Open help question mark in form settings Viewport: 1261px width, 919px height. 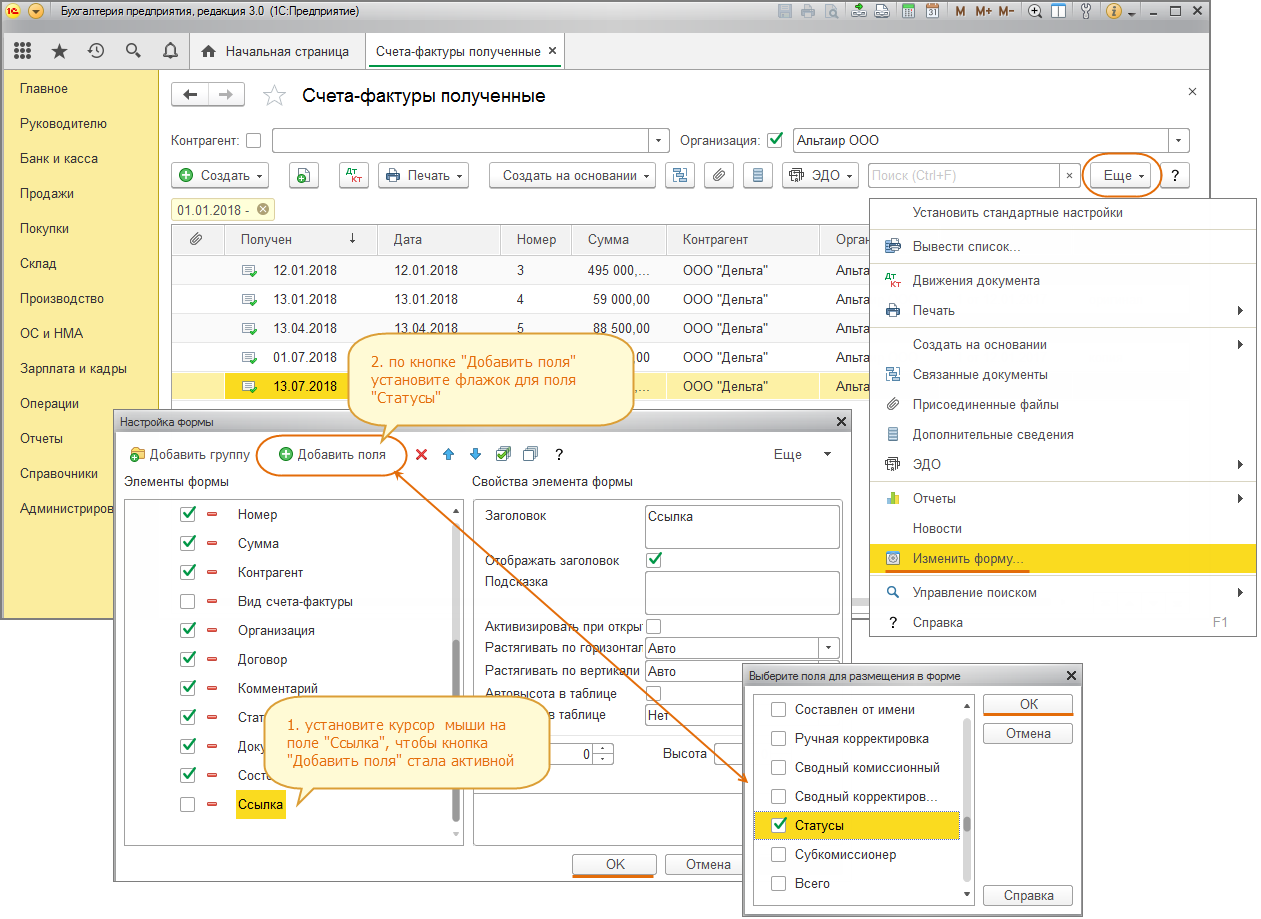[559, 454]
